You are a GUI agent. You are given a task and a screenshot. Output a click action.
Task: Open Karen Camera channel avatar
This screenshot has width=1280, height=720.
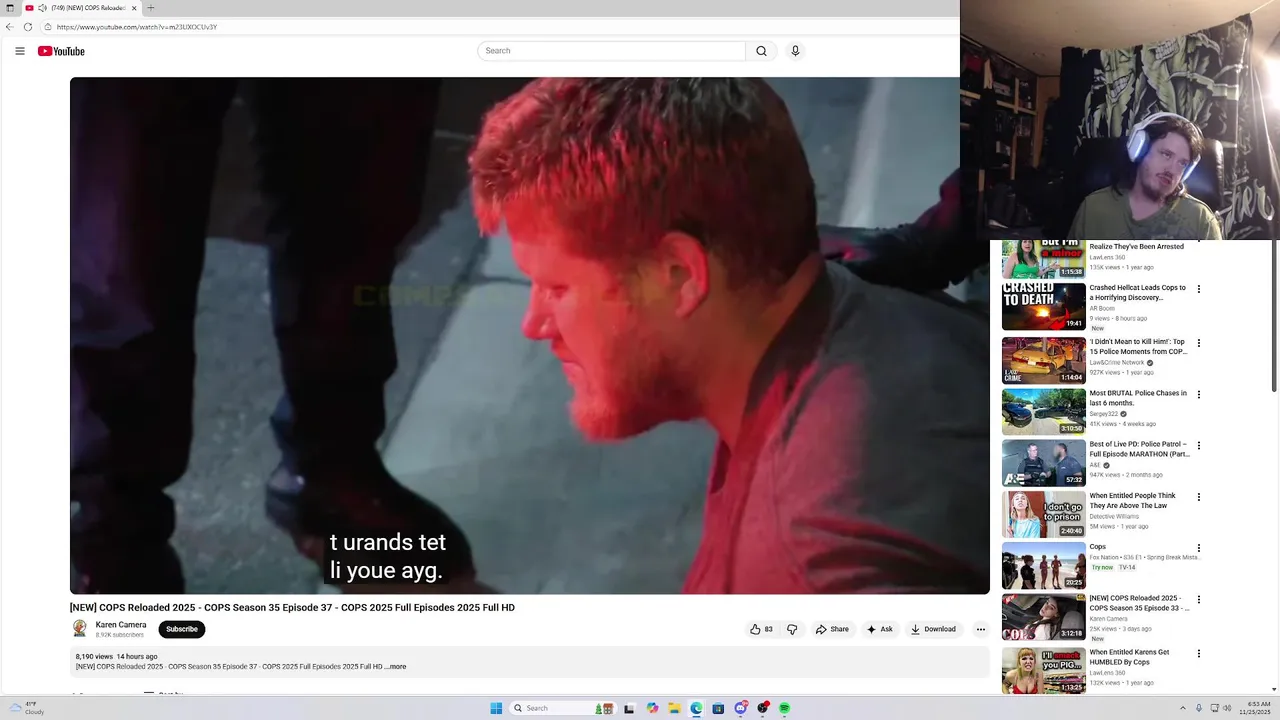pos(80,628)
